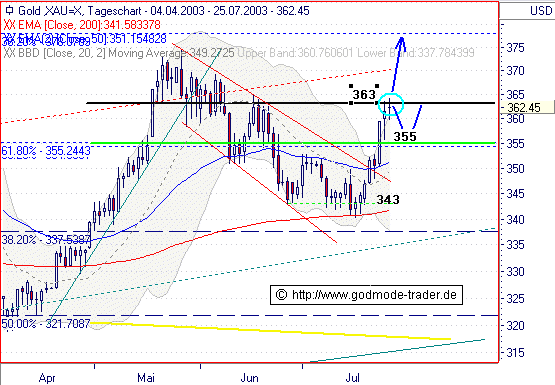This screenshot has width=555, height=385.
Task: Click the 'Jul' month label on the axis
Action: (353, 378)
